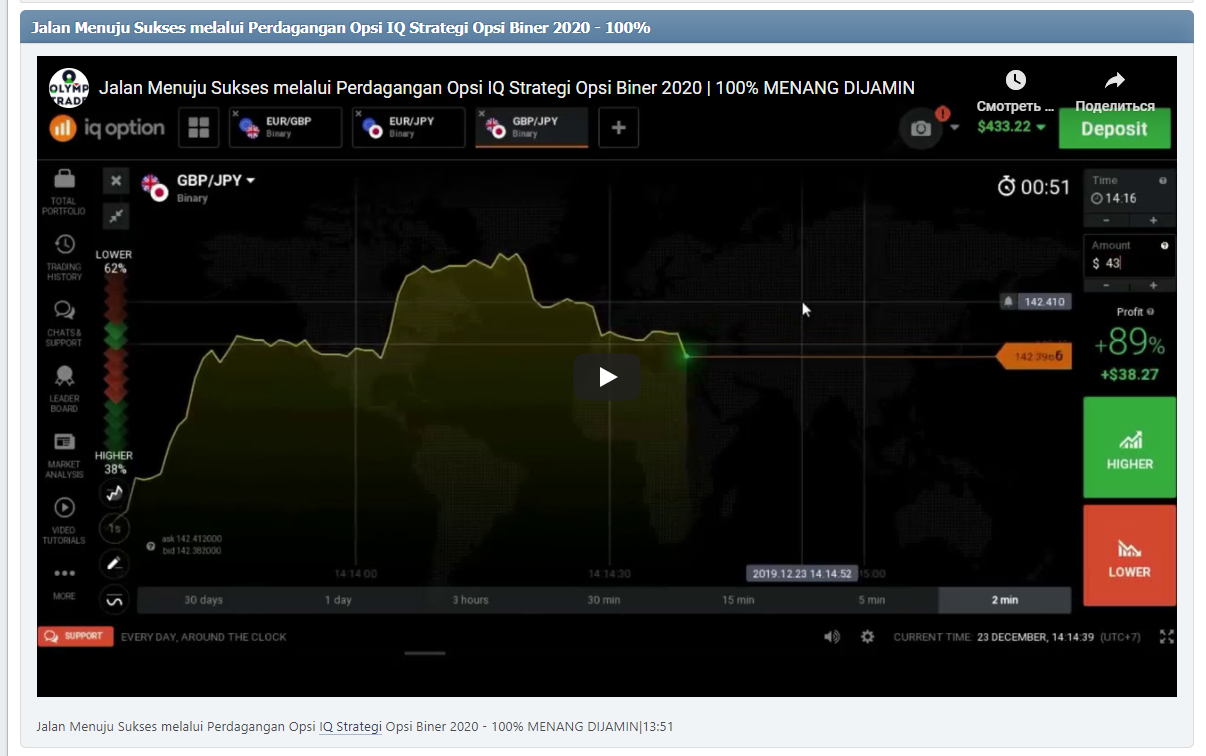Screen dimensions: 1206x756
Task: Open Trading History icon
Action: 64,245
